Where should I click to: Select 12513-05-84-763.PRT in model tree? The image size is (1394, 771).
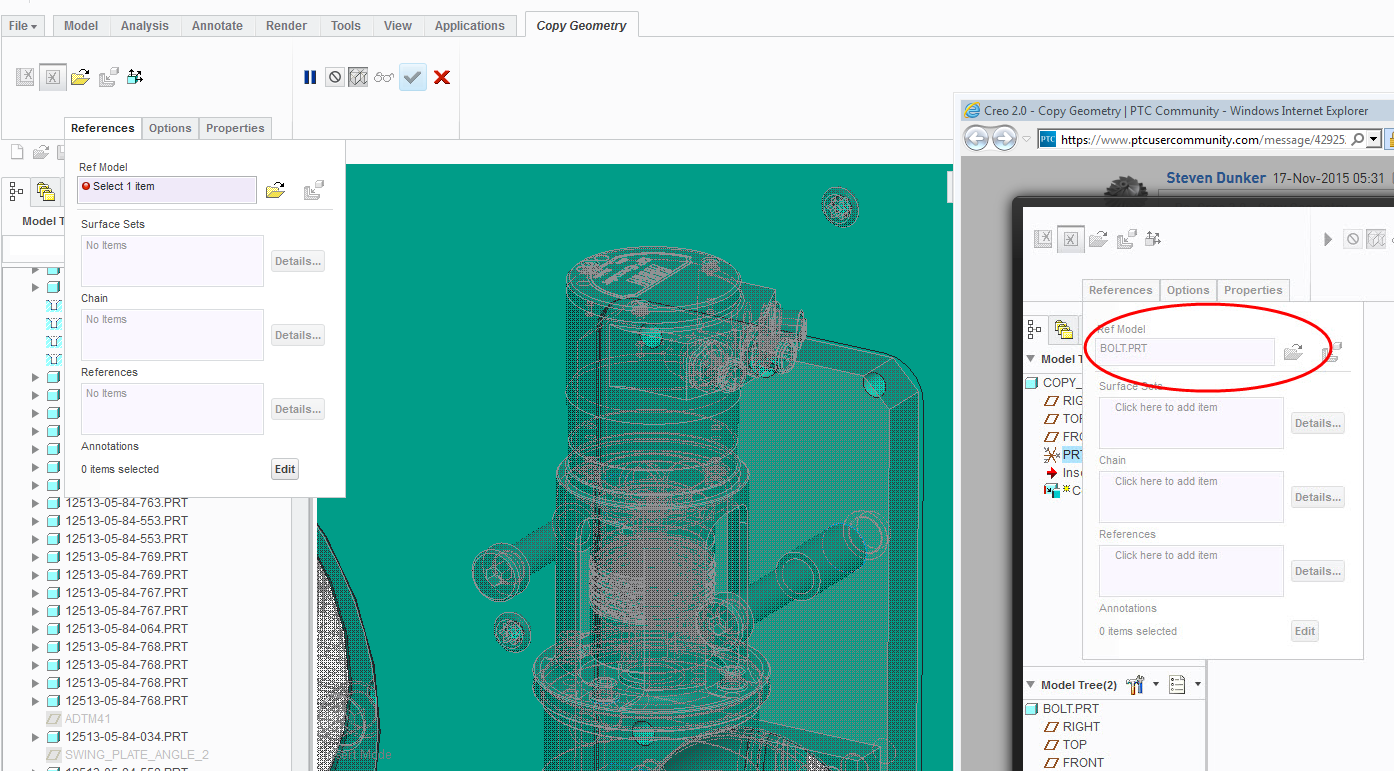[x=127, y=503]
